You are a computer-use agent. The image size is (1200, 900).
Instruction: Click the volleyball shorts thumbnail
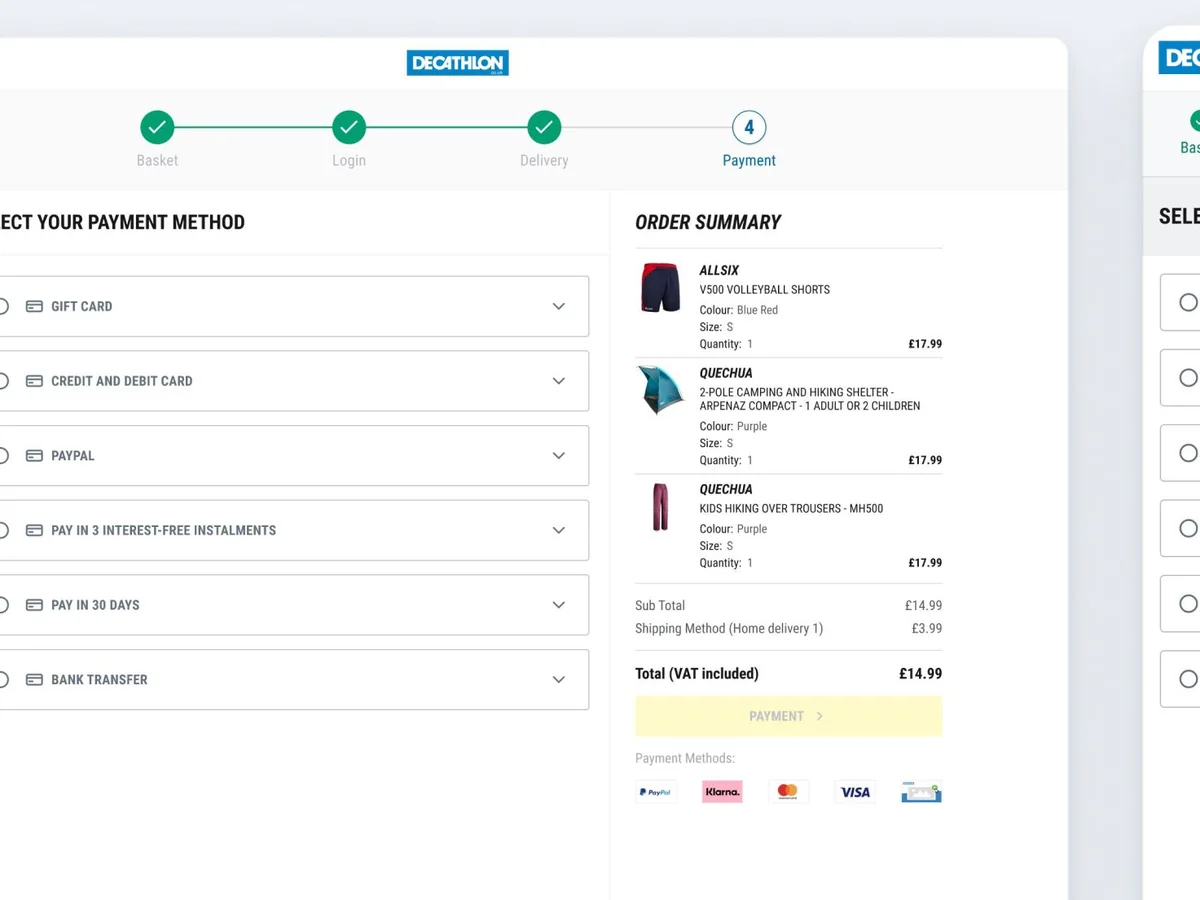click(660, 288)
